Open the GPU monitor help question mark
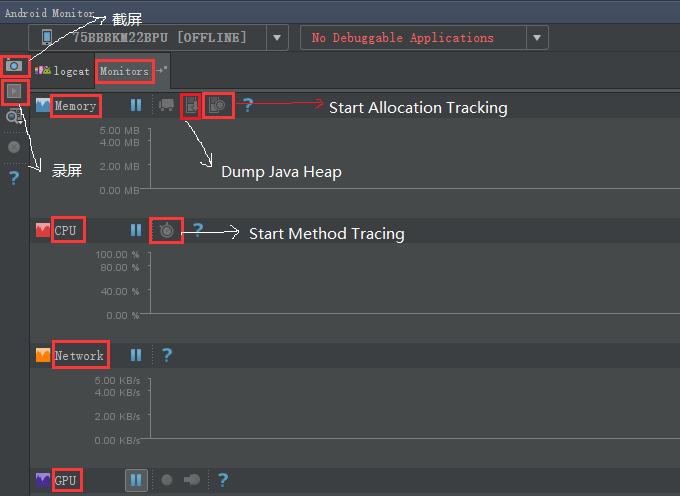This screenshot has width=680, height=496. [223, 480]
